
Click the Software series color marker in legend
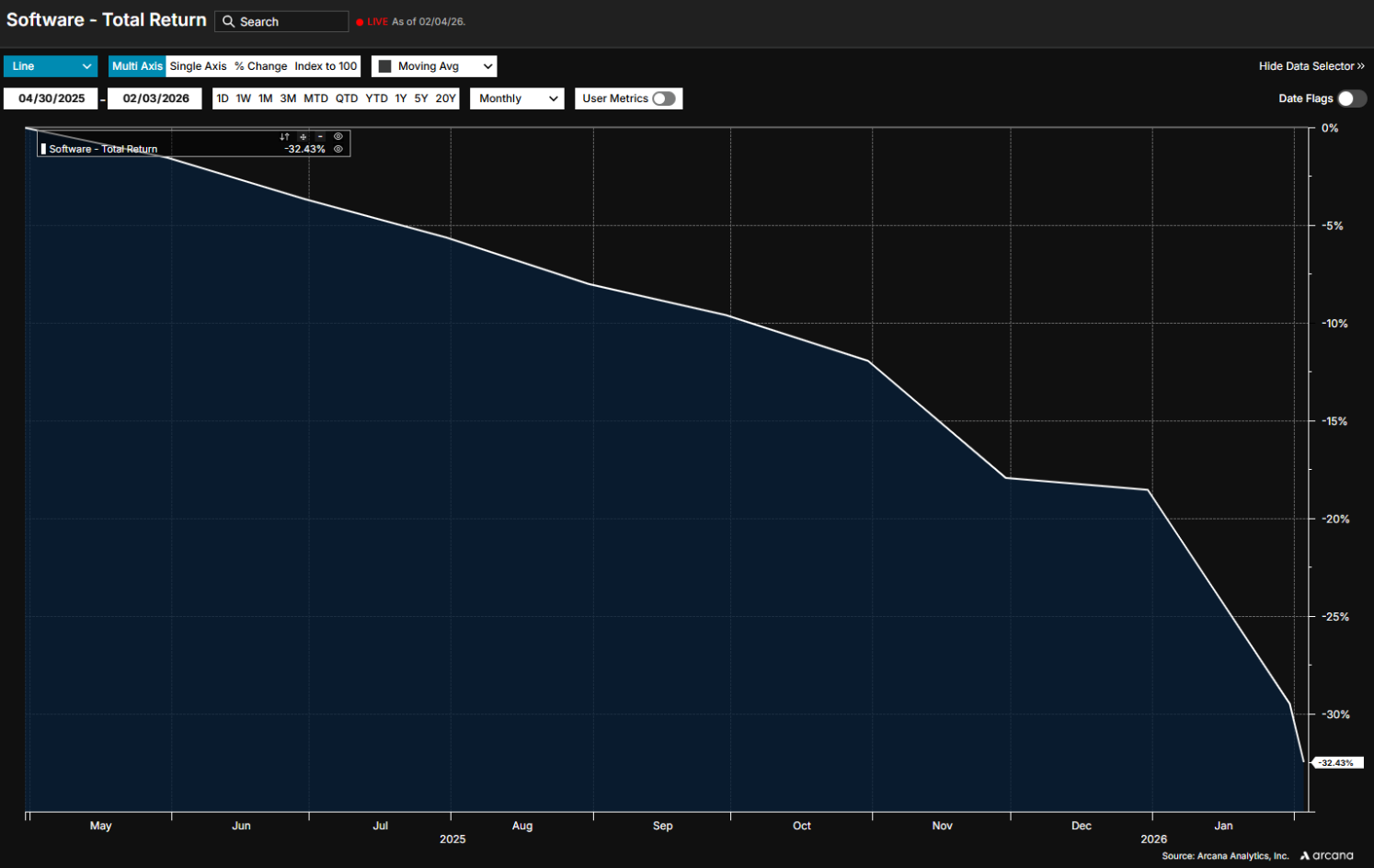43,149
